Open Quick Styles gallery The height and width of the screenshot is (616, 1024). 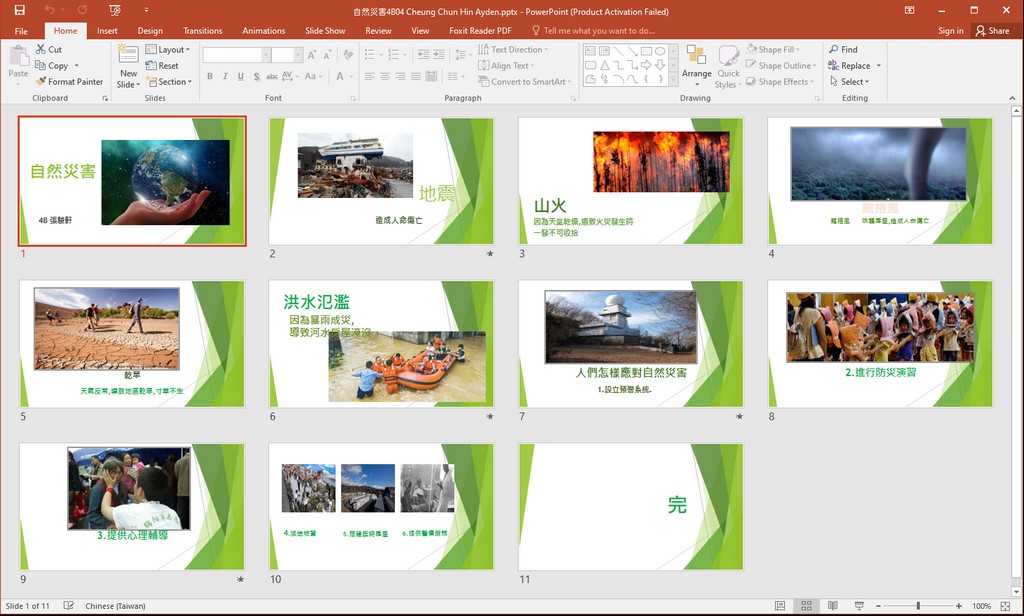(728, 67)
